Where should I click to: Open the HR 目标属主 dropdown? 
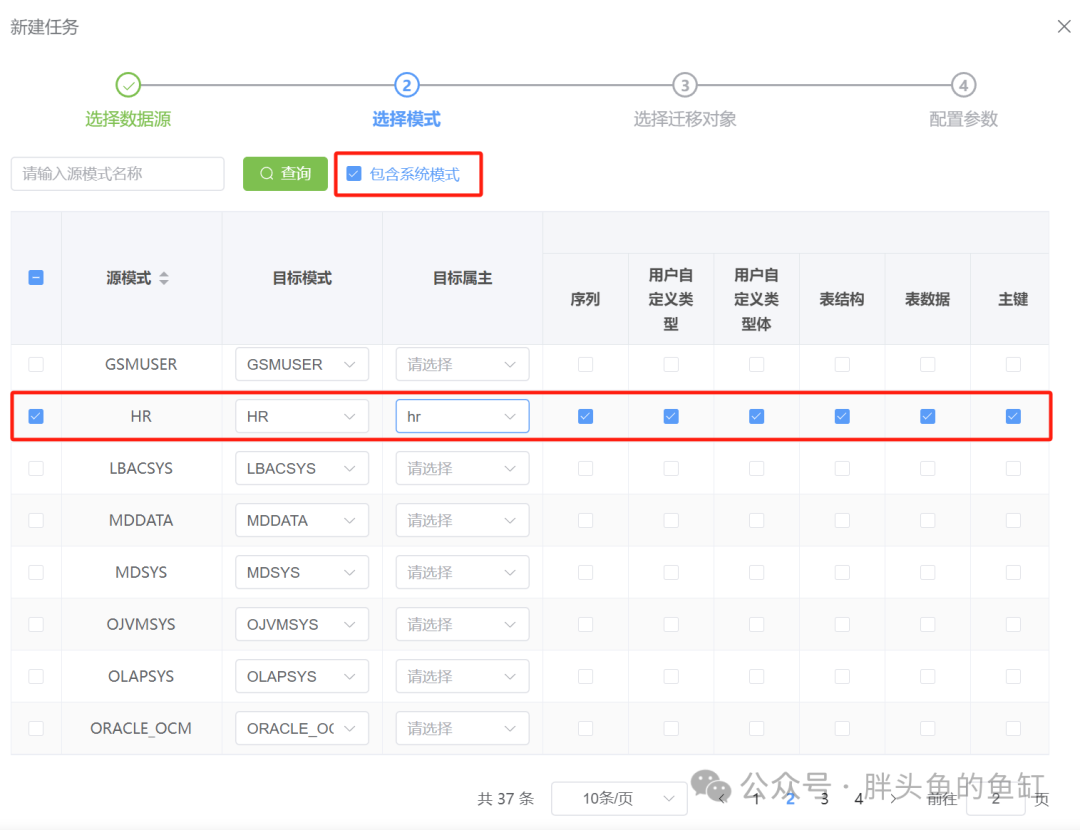[462, 416]
